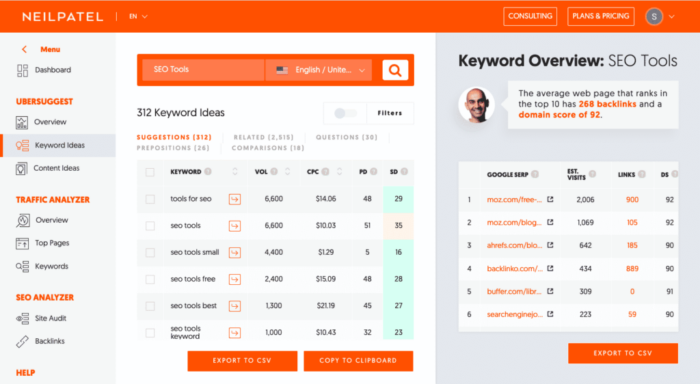
Task: Click the arrow icon beside 'seo tools best'
Action: click(x=235, y=306)
